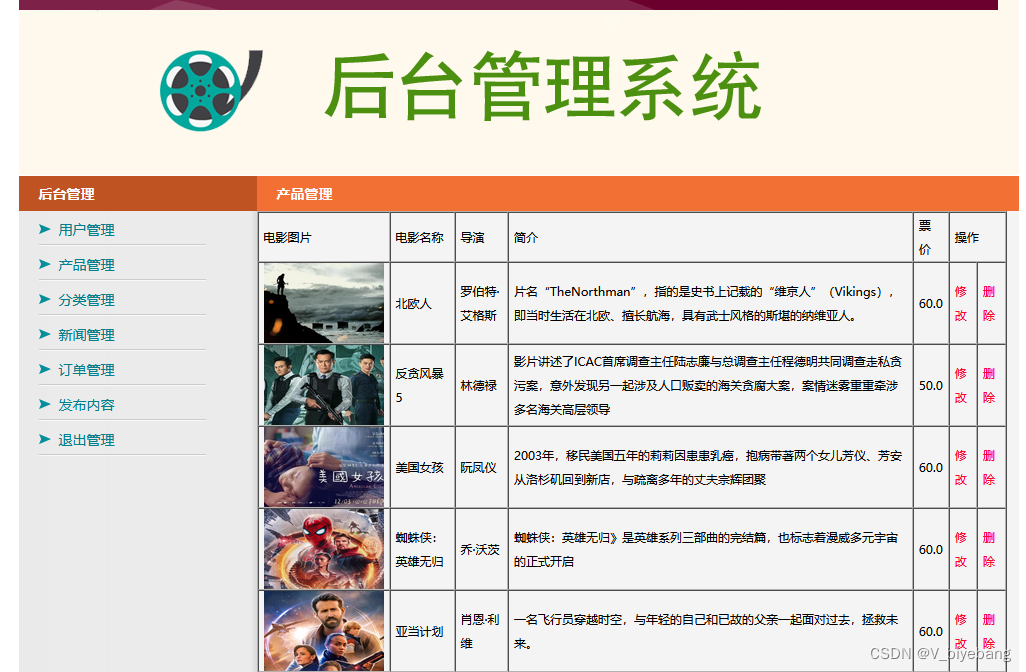Image resolution: width=1026 pixels, height=672 pixels.
Task: Select 退出管理 to log out
Action: [88, 440]
